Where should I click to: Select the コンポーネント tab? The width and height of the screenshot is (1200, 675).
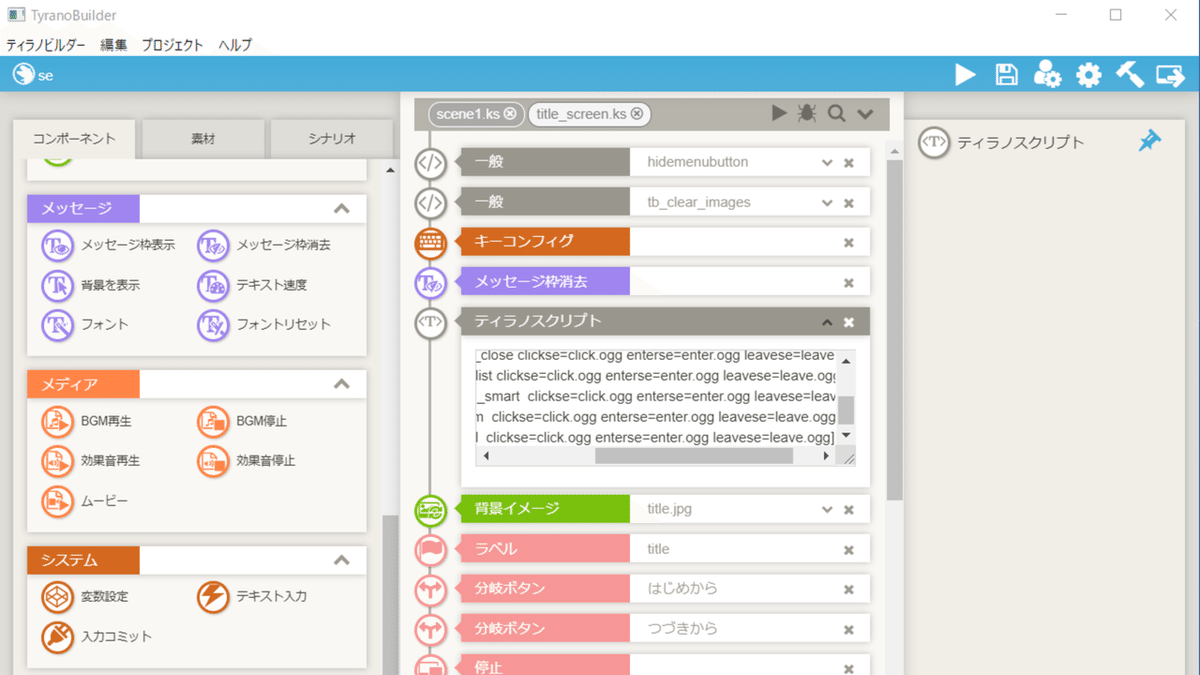[x=75, y=139]
